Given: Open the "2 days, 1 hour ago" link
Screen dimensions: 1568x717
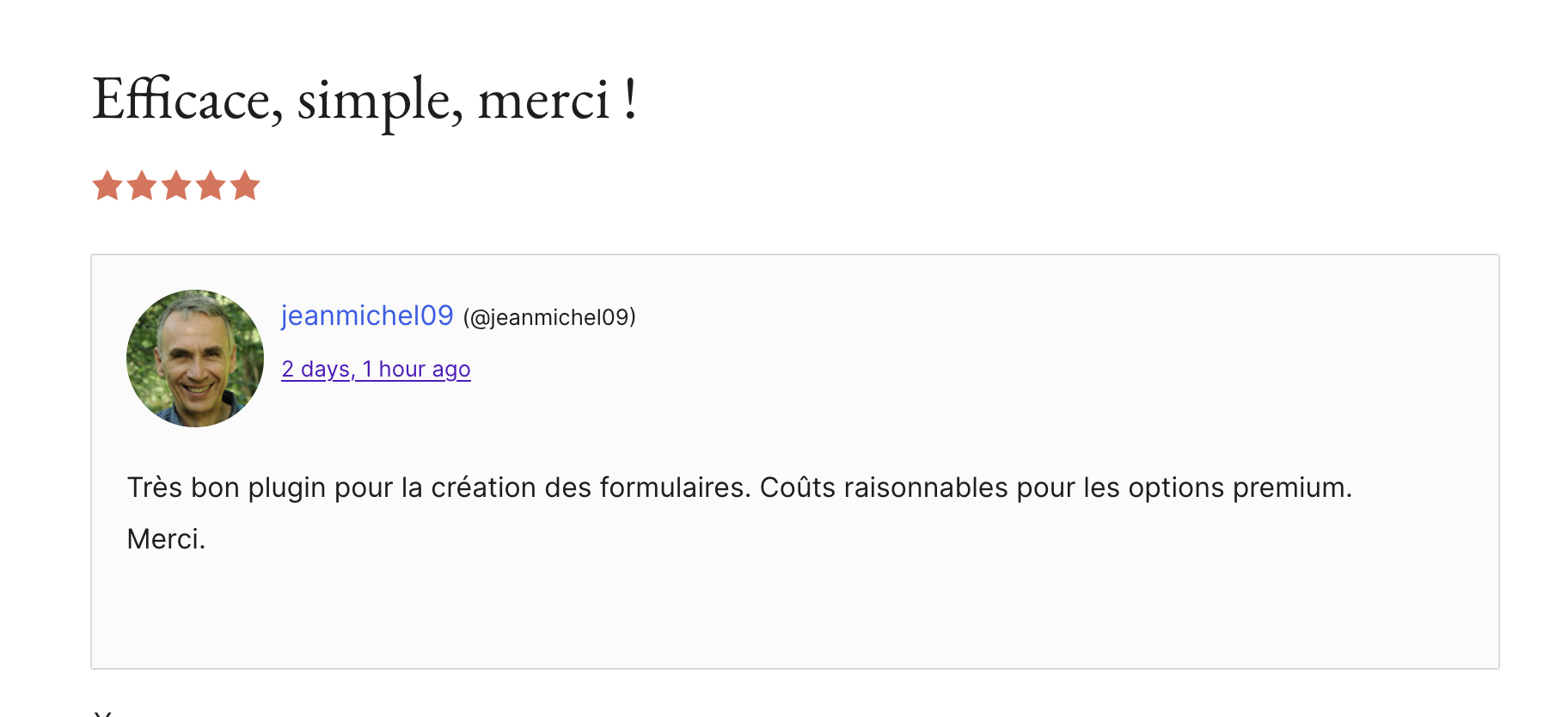Looking at the screenshot, I should click(376, 369).
